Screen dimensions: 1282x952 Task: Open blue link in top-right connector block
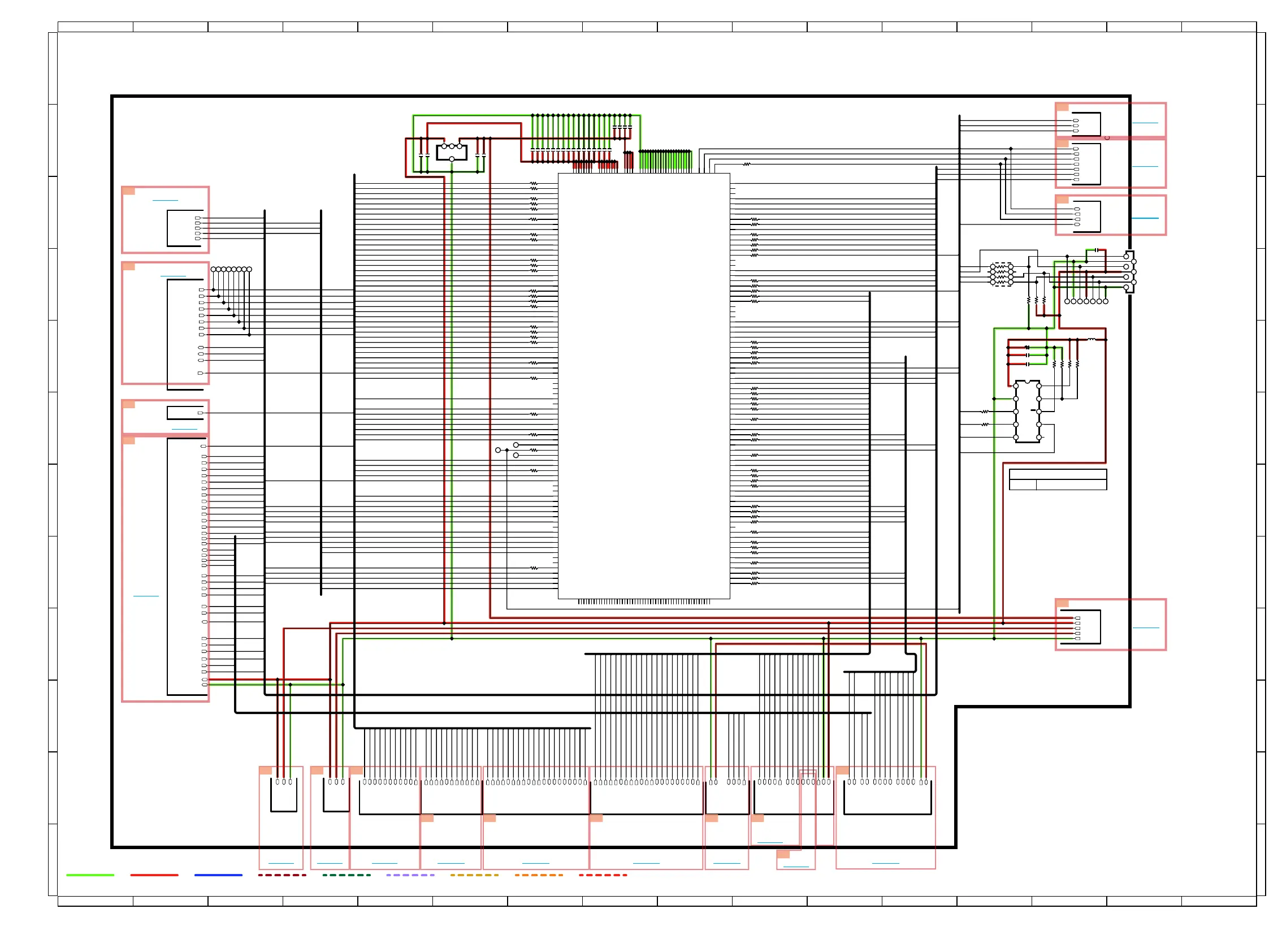pos(1144,123)
